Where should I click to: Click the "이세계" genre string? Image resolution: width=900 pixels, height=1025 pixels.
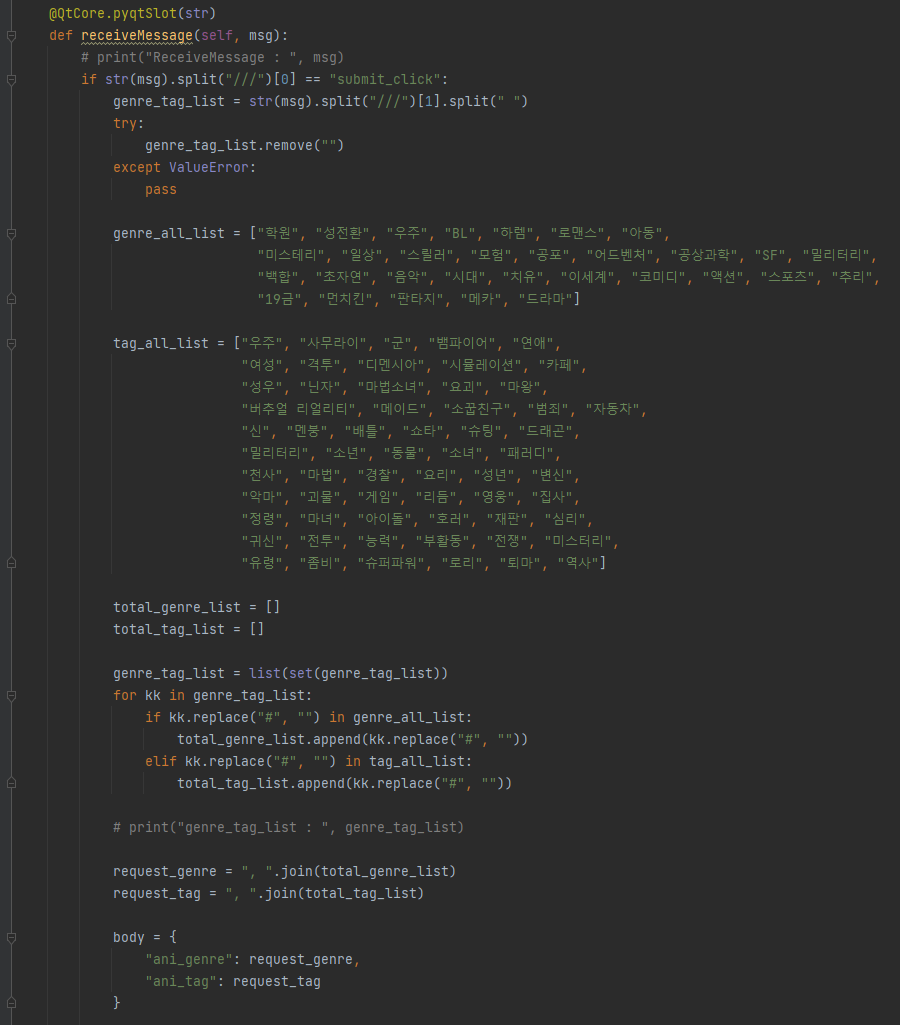pyautogui.click(x=588, y=277)
